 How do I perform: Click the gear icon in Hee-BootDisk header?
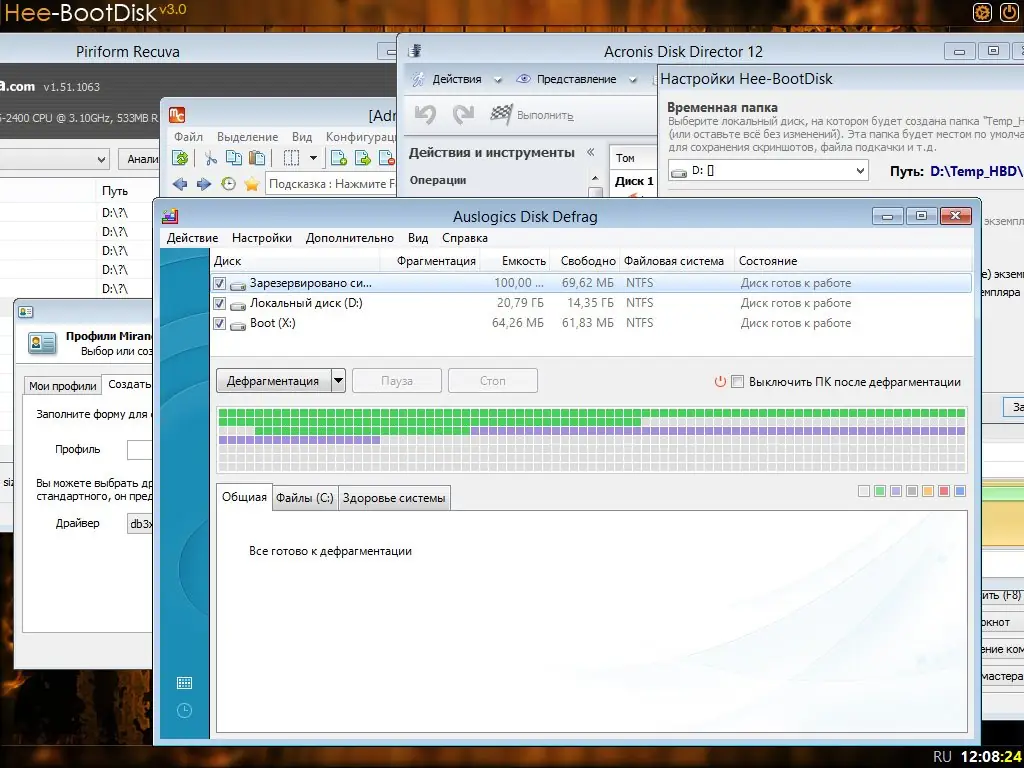point(982,12)
